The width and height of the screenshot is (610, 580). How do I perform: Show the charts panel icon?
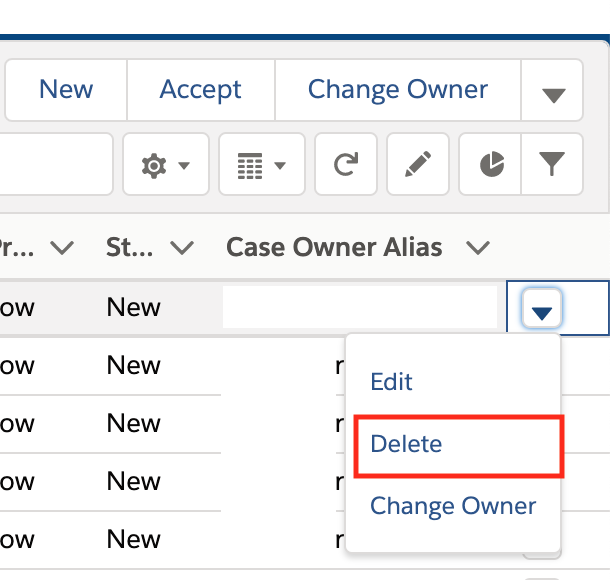(x=491, y=166)
